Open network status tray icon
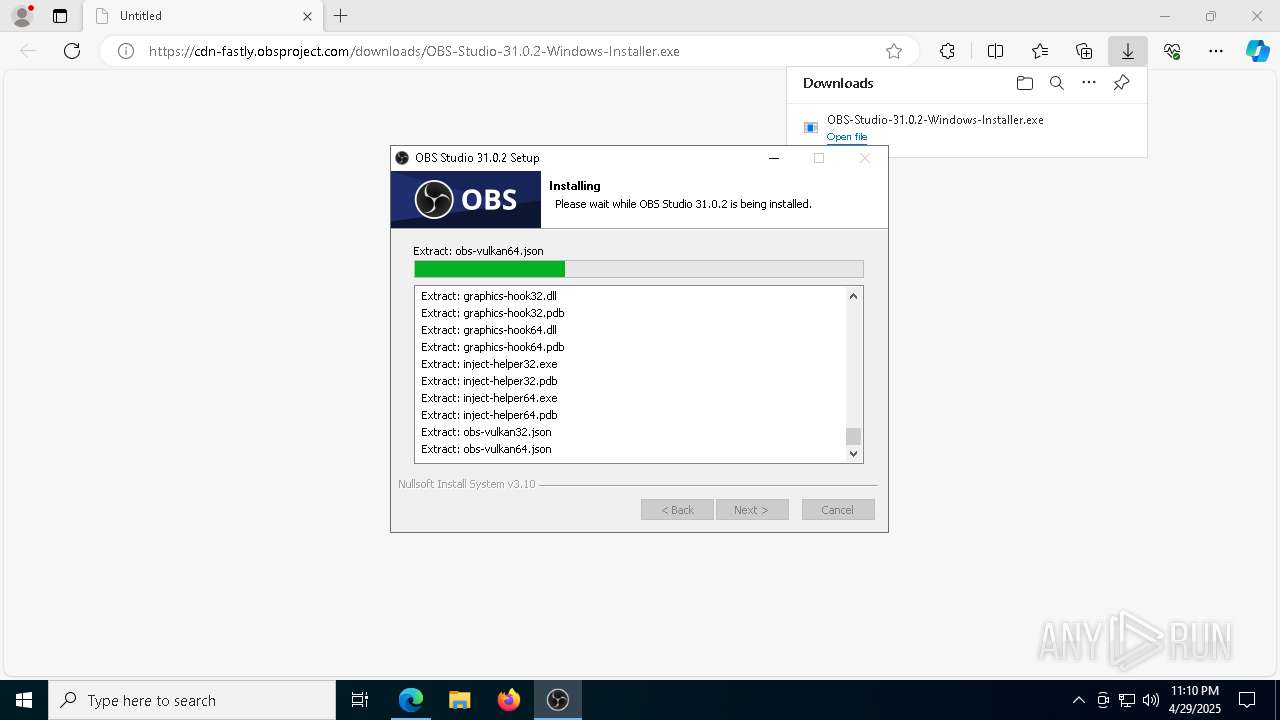 (1127, 700)
